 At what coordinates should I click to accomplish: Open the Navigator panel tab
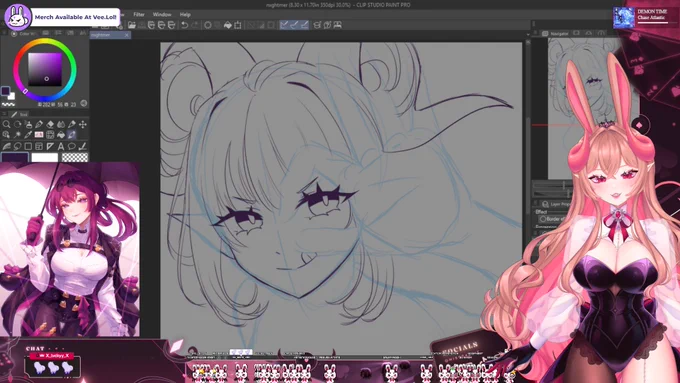pyautogui.click(x=556, y=33)
